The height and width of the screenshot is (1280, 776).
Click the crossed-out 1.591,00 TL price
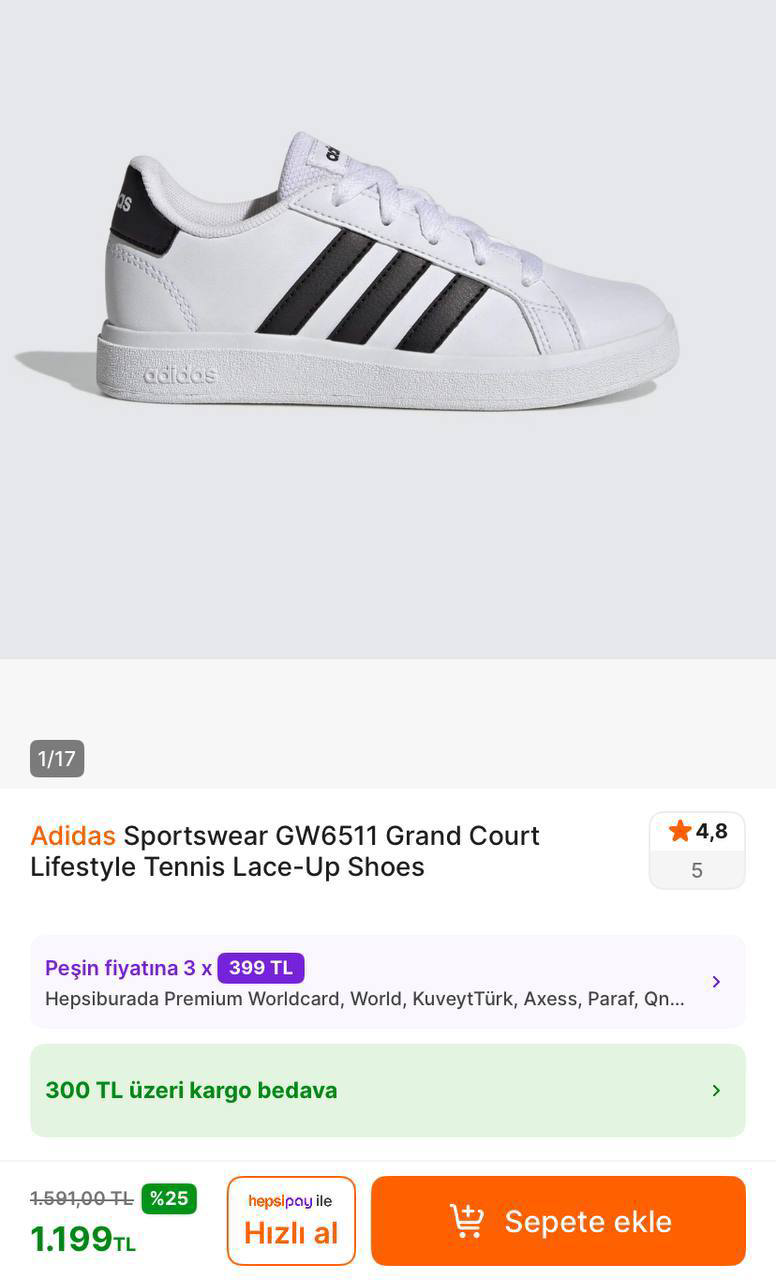click(x=81, y=1198)
